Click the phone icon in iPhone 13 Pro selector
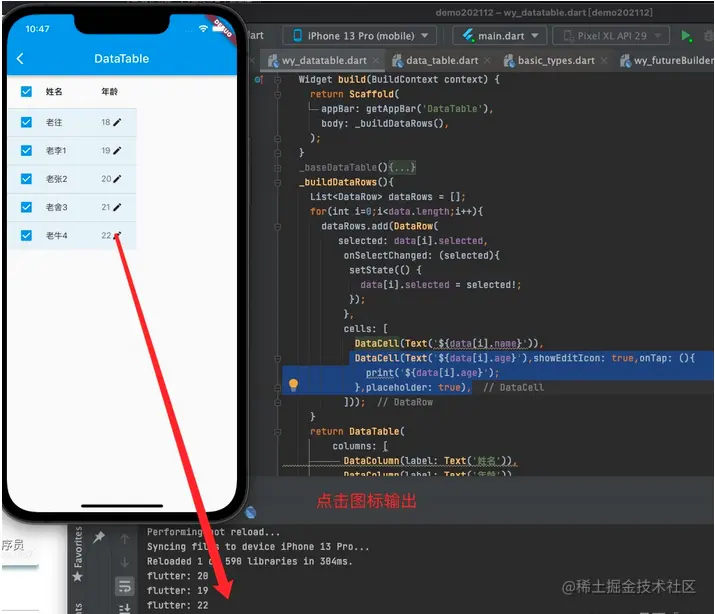Viewport: 715px width, 614px height. tap(297, 36)
